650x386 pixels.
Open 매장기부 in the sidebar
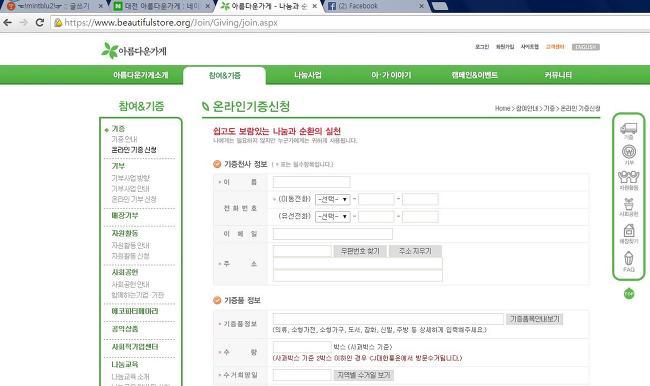(124, 216)
